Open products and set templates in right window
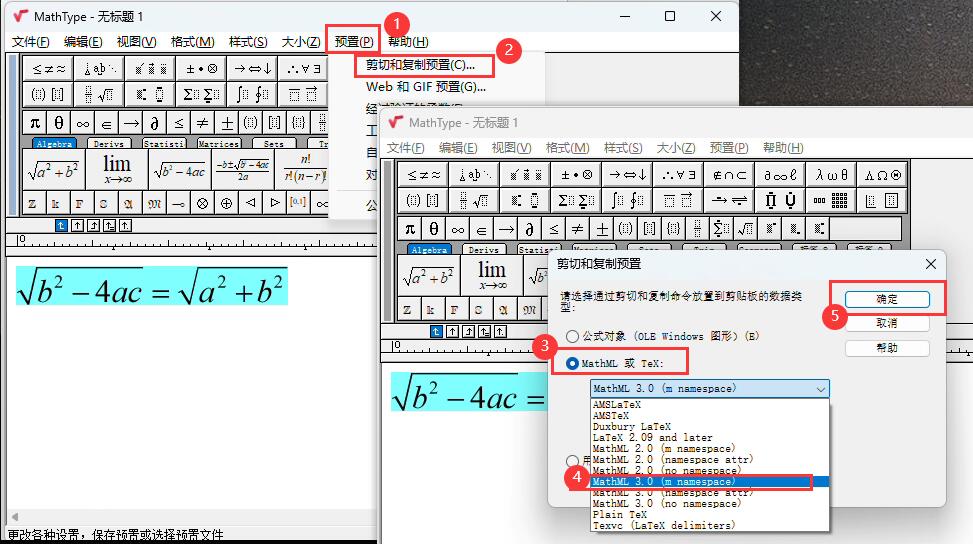Viewport: 973px width, 544px height. tap(781, 200)
